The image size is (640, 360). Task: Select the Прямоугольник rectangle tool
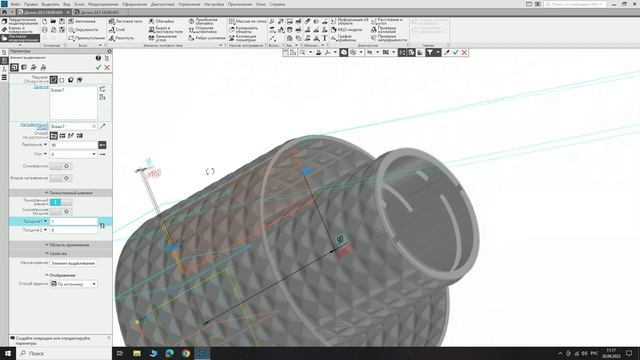pyautogui.click(x=87, y=38)
